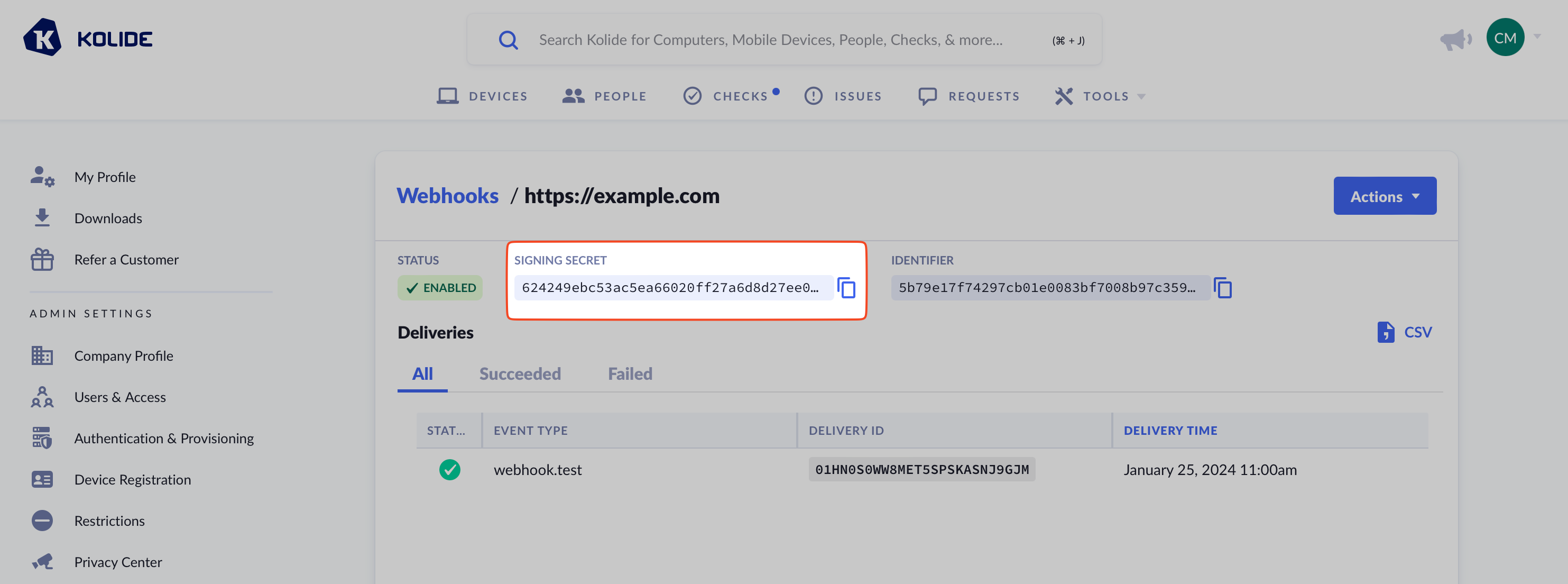The image size is (1568, 584).
Task: Sort by Delivery Time column header
Action: [1169, 431]
